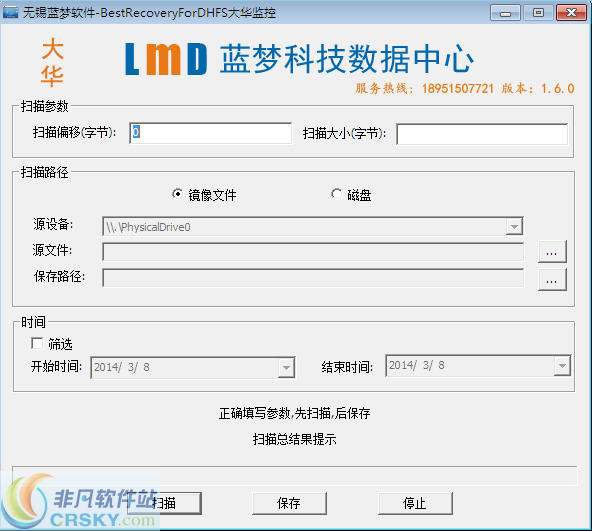Image resolution: width=592 pixels, height=531 pixels.
Task: Minimize the BestRecoveryForDHFS window
Action: coord(505,13)
